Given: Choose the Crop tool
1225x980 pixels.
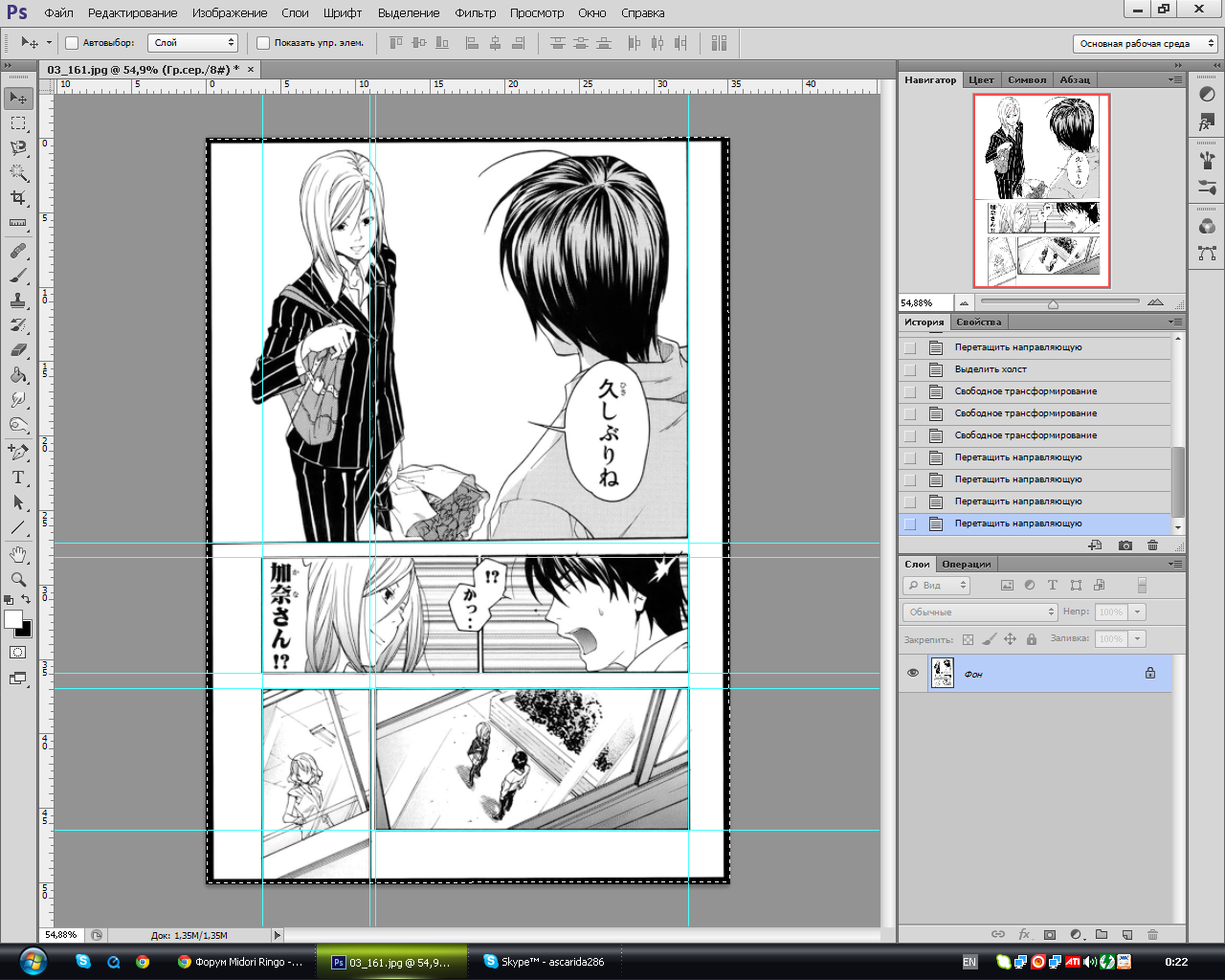Looking at the screenshot, I should pos(18,198).
